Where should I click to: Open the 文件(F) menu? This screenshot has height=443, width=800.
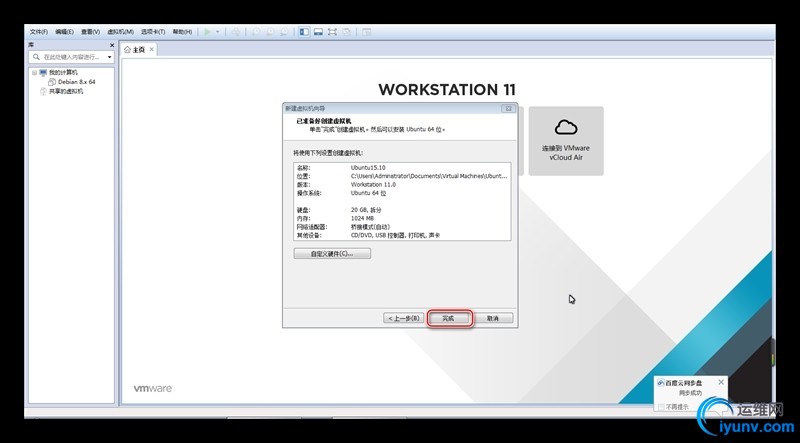pyautogui.click(x=39, y=32)
